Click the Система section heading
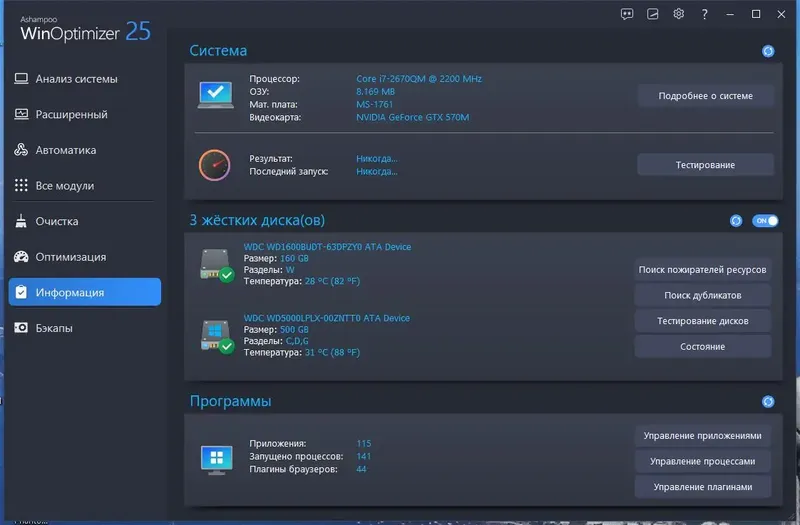This screenshot has height=525, width=800. [x=218, y=51]
